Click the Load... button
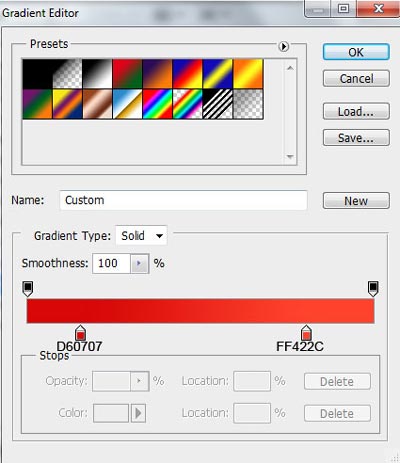This screenshot has width=400, height=463. [x=356, y=111]
